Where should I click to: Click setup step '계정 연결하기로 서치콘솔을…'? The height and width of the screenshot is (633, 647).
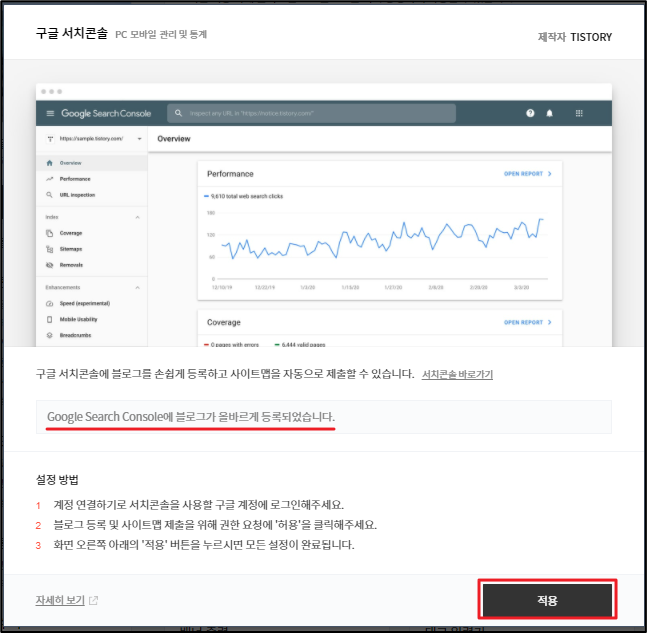[x=198, y=505]
